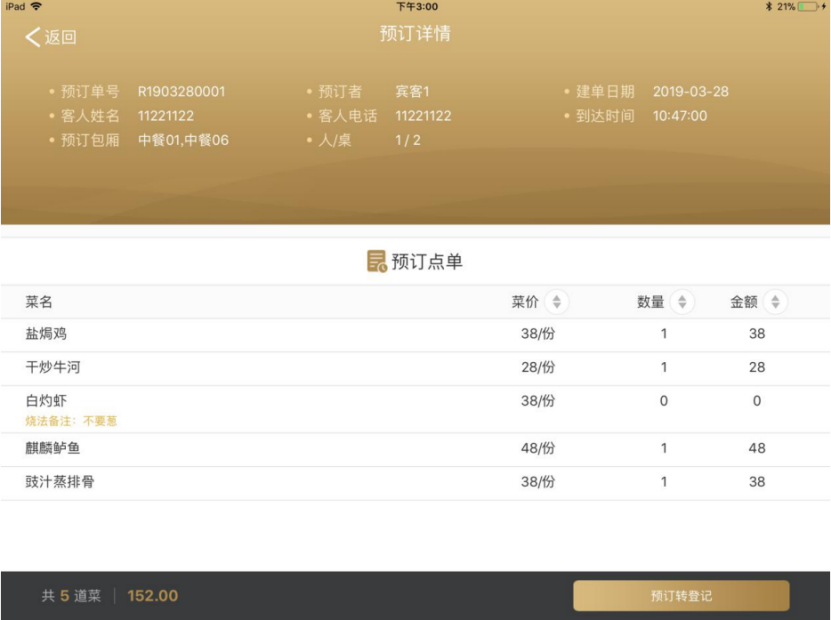Go back using 返回 button
The height and width of the screenshot is (620, 831).
pyautogui.click(x=51, y=37)
